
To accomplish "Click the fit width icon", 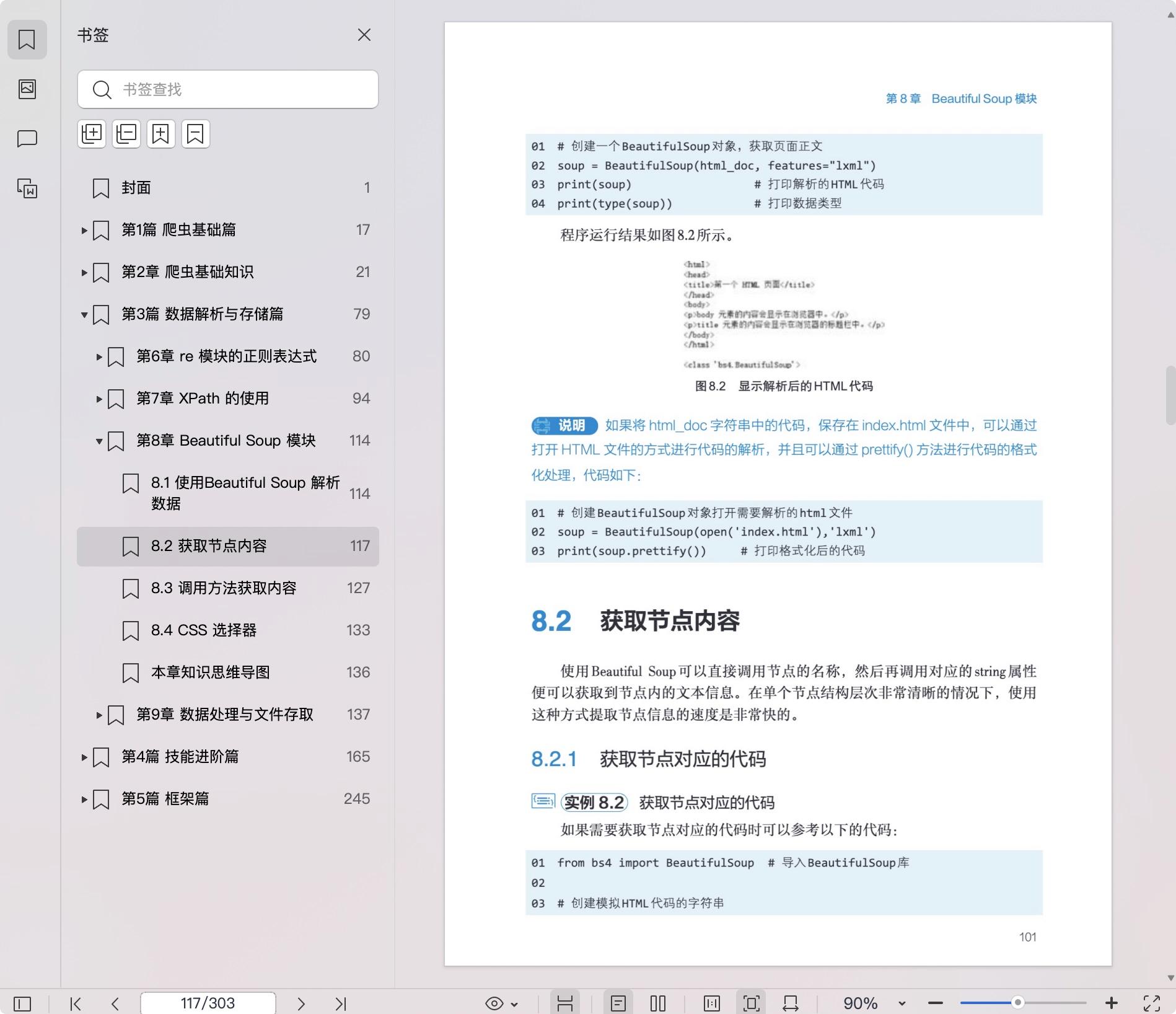I will click(x=791, y=1003).
